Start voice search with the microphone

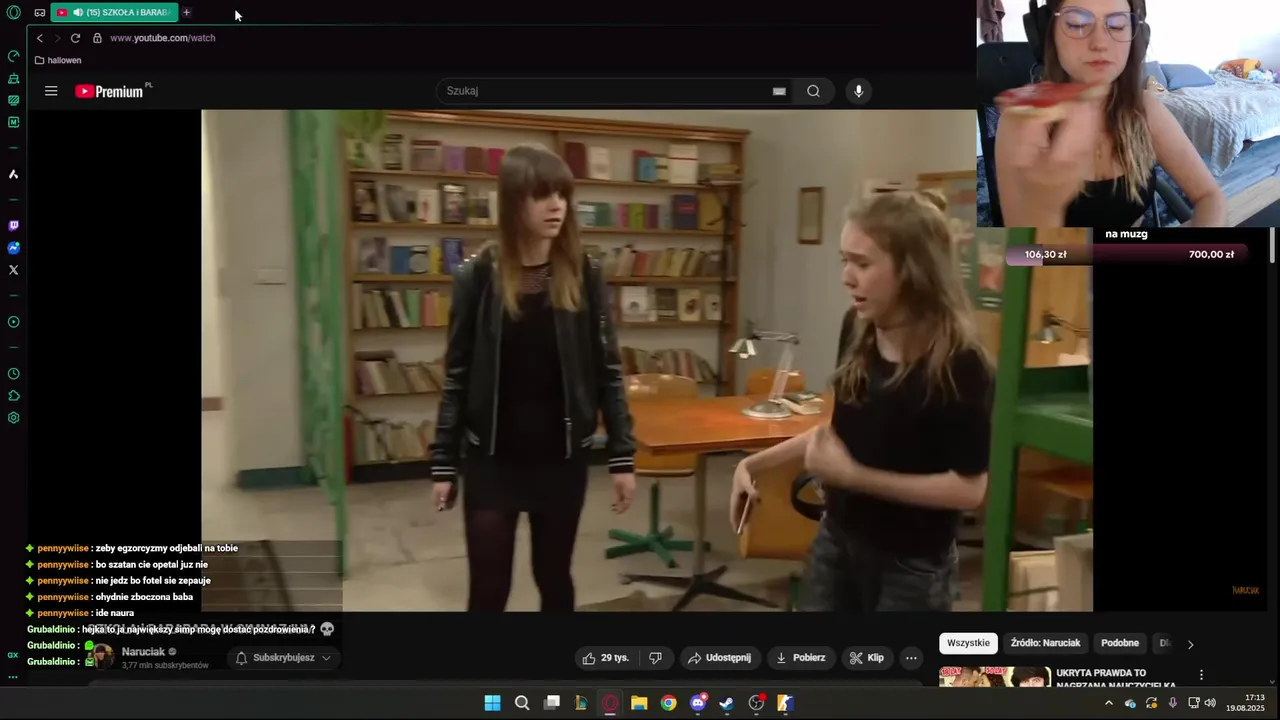[x=858, y=91]
